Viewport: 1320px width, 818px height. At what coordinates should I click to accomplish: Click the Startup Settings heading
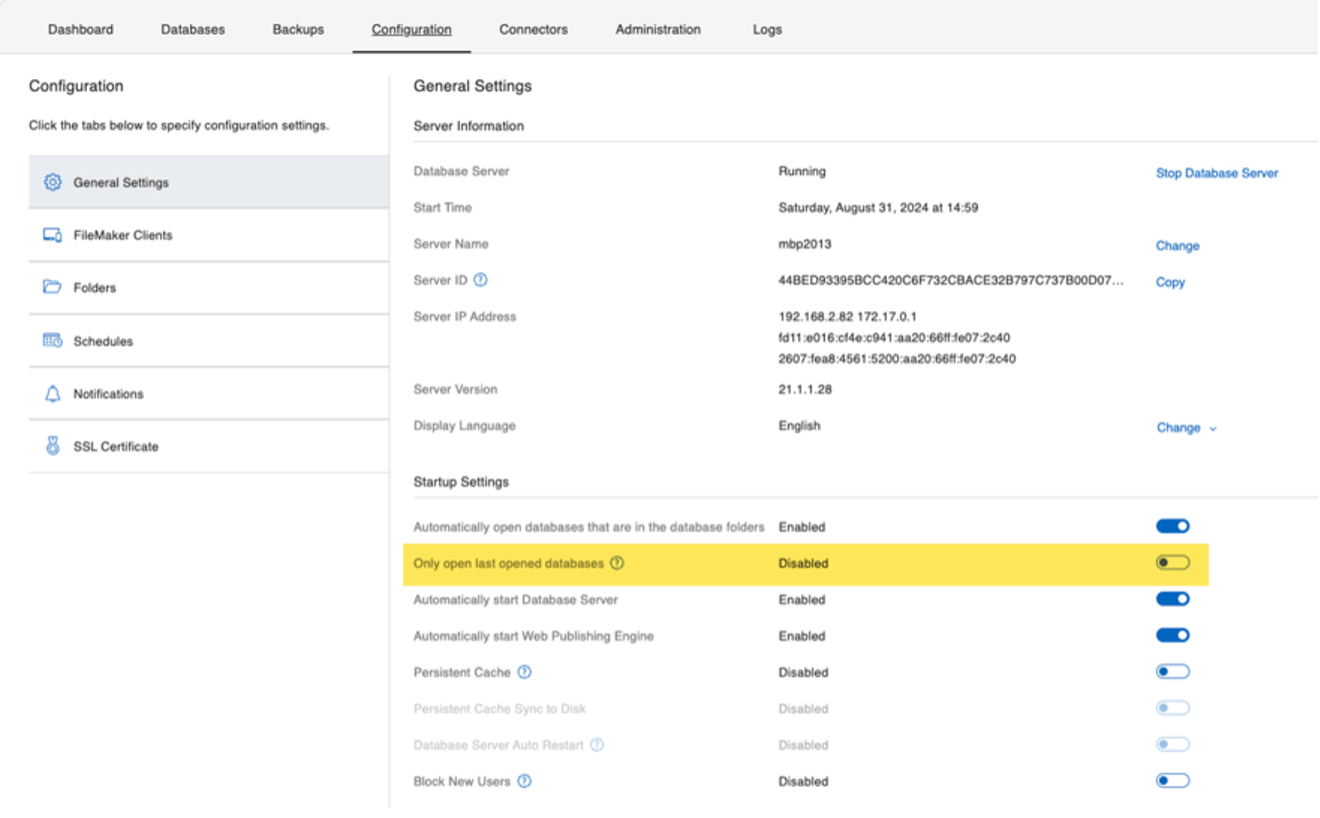pos(461,482)
